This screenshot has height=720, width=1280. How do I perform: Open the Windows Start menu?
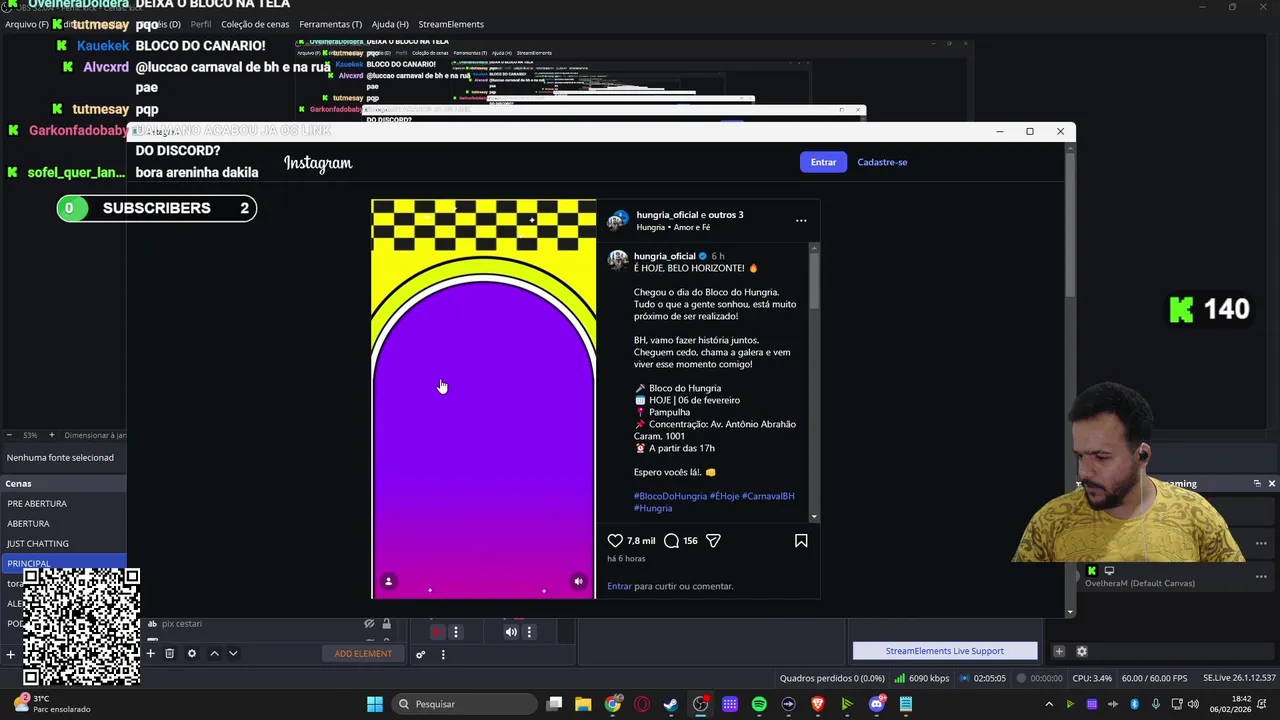pyautogui.click(x=374, y=704)
